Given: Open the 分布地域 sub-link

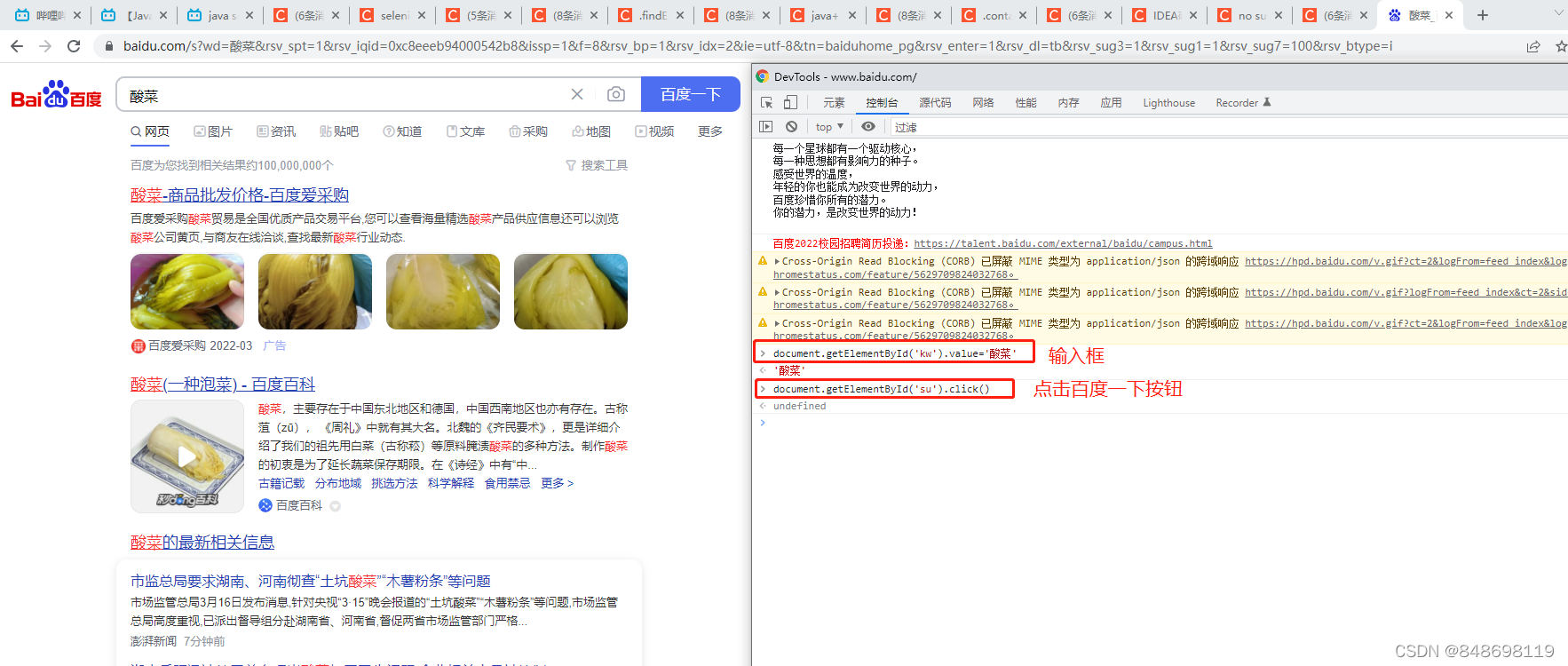Looking at the screenshot, I should point(338,483).
